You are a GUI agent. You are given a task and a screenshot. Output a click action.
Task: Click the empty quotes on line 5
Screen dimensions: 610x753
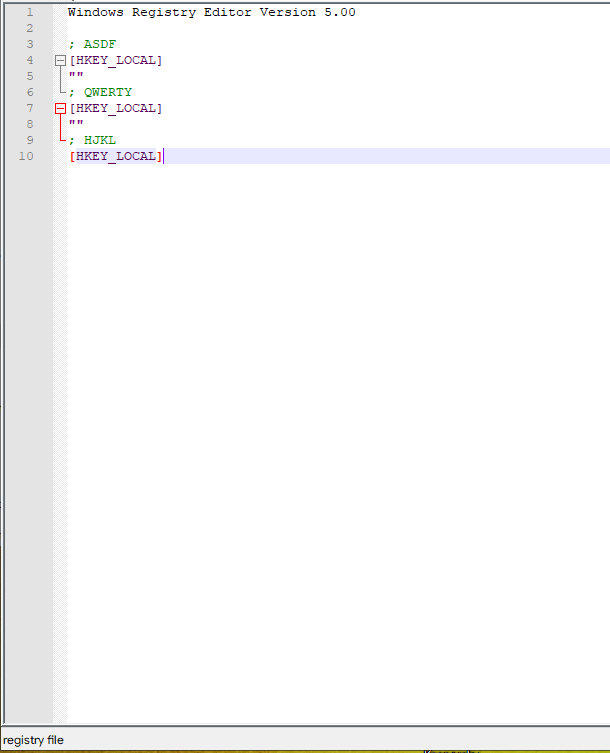click(x=76, y=75)
